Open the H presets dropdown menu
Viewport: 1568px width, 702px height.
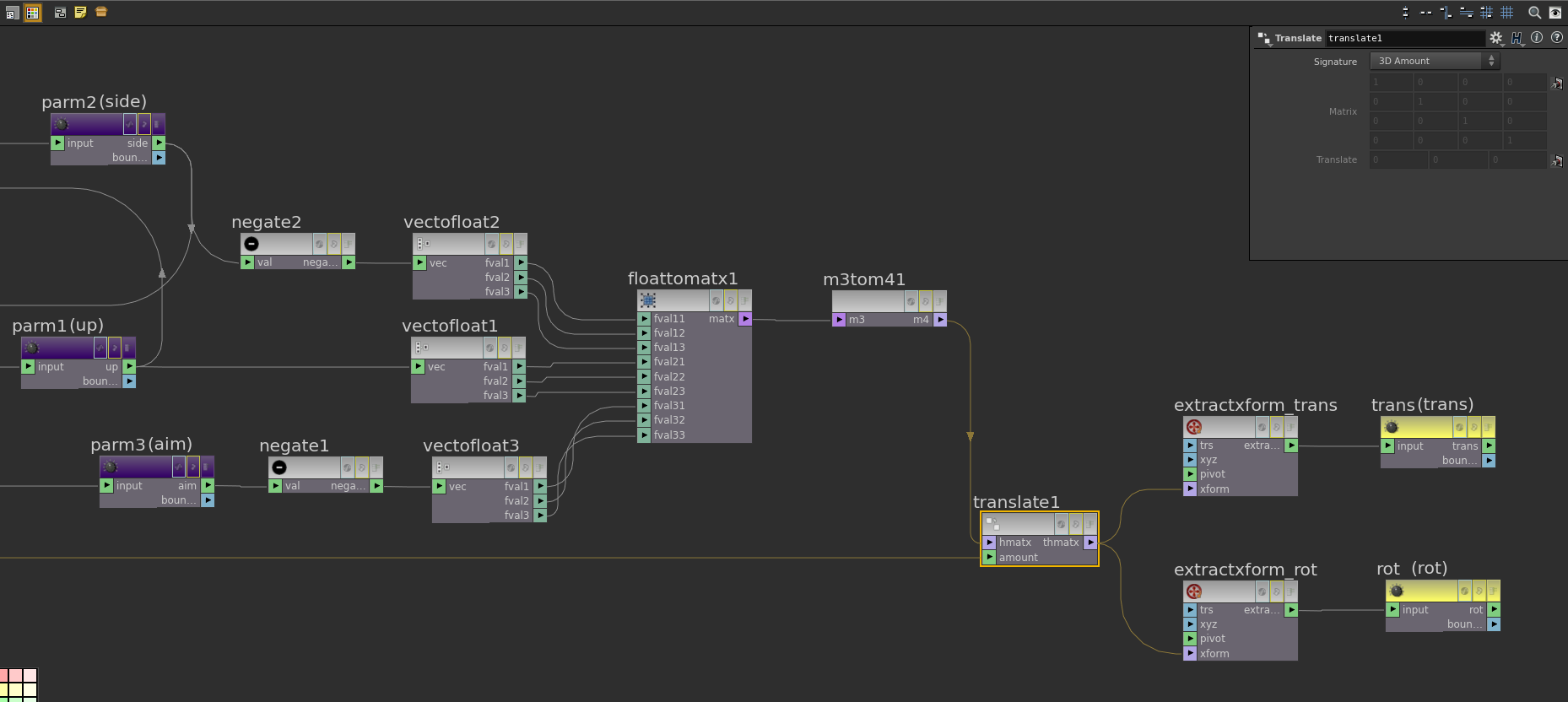tap(1517, 38)
